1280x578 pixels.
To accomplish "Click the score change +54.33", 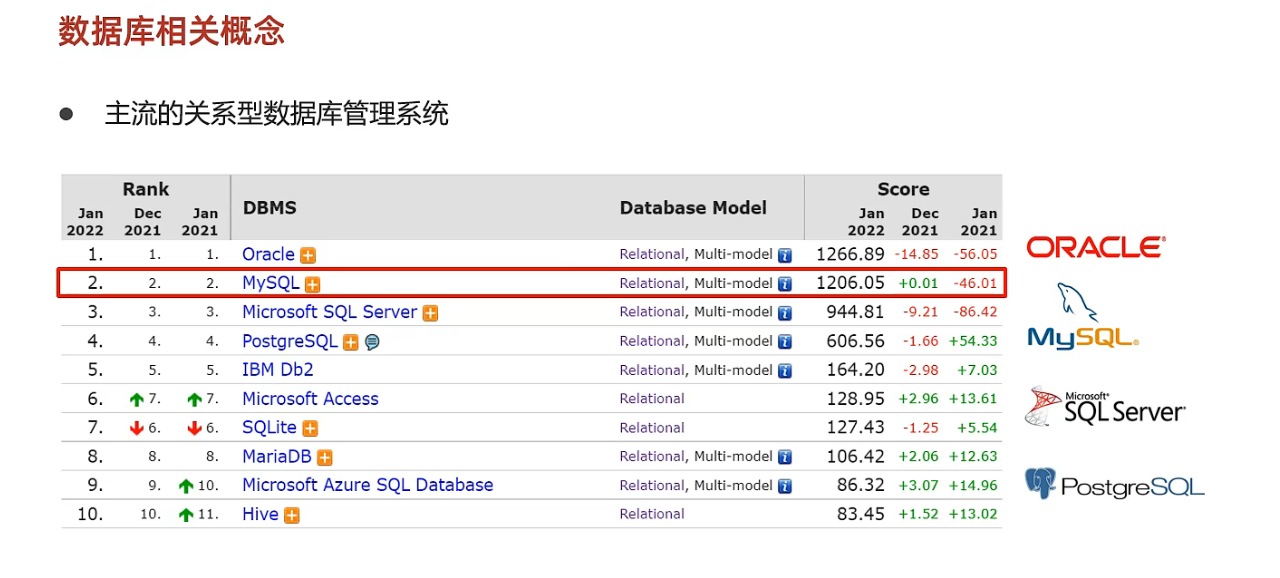I will 973,342.
